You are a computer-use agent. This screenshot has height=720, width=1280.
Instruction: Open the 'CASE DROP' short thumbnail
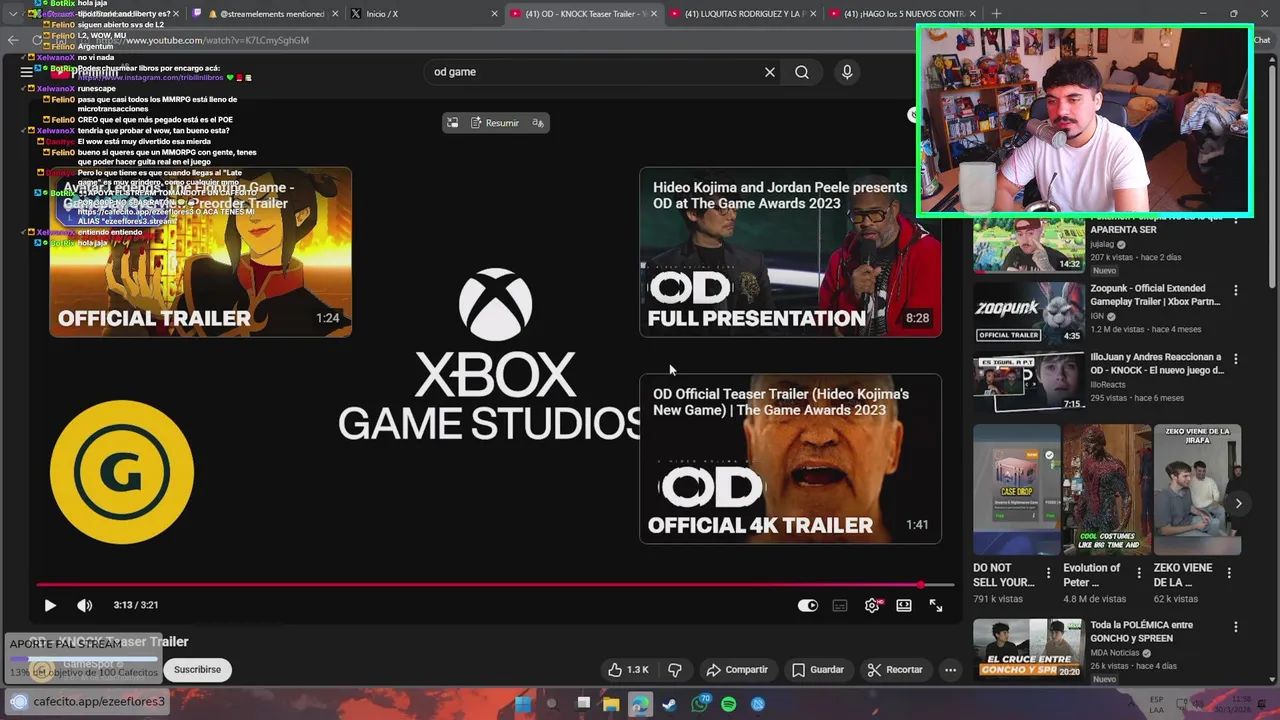pyautogui.click(x=1017, y=489)
